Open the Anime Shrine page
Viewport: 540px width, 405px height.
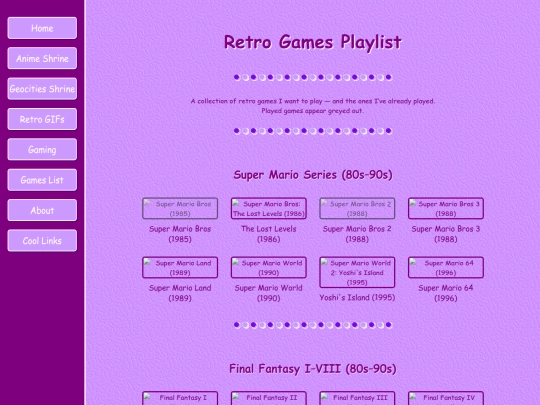pyautogui.click(x=42, y=58)
